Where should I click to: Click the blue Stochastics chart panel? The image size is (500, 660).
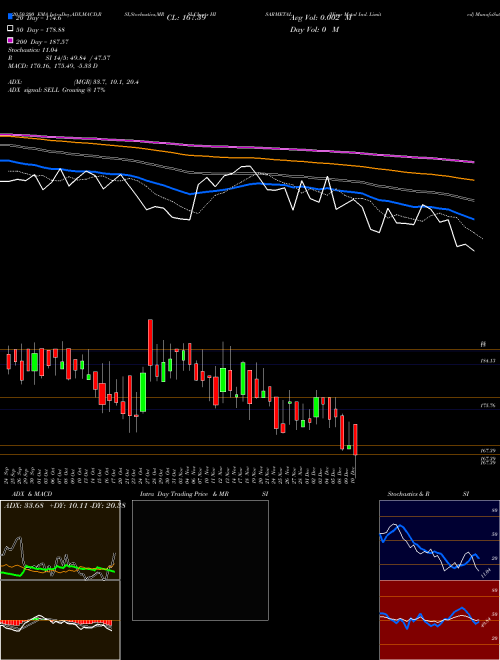click(x=439, y=540)
